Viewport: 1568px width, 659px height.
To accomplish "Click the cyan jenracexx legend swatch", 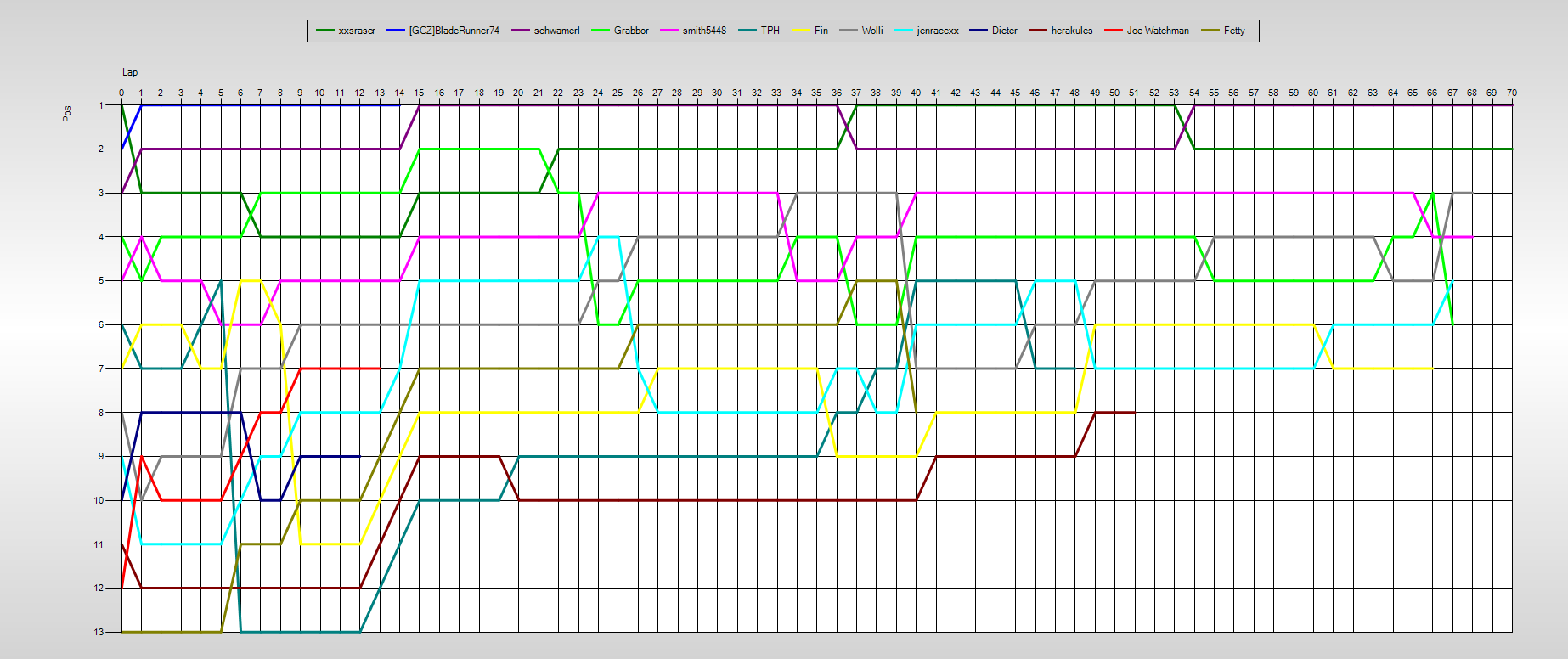I will point(904,31).
